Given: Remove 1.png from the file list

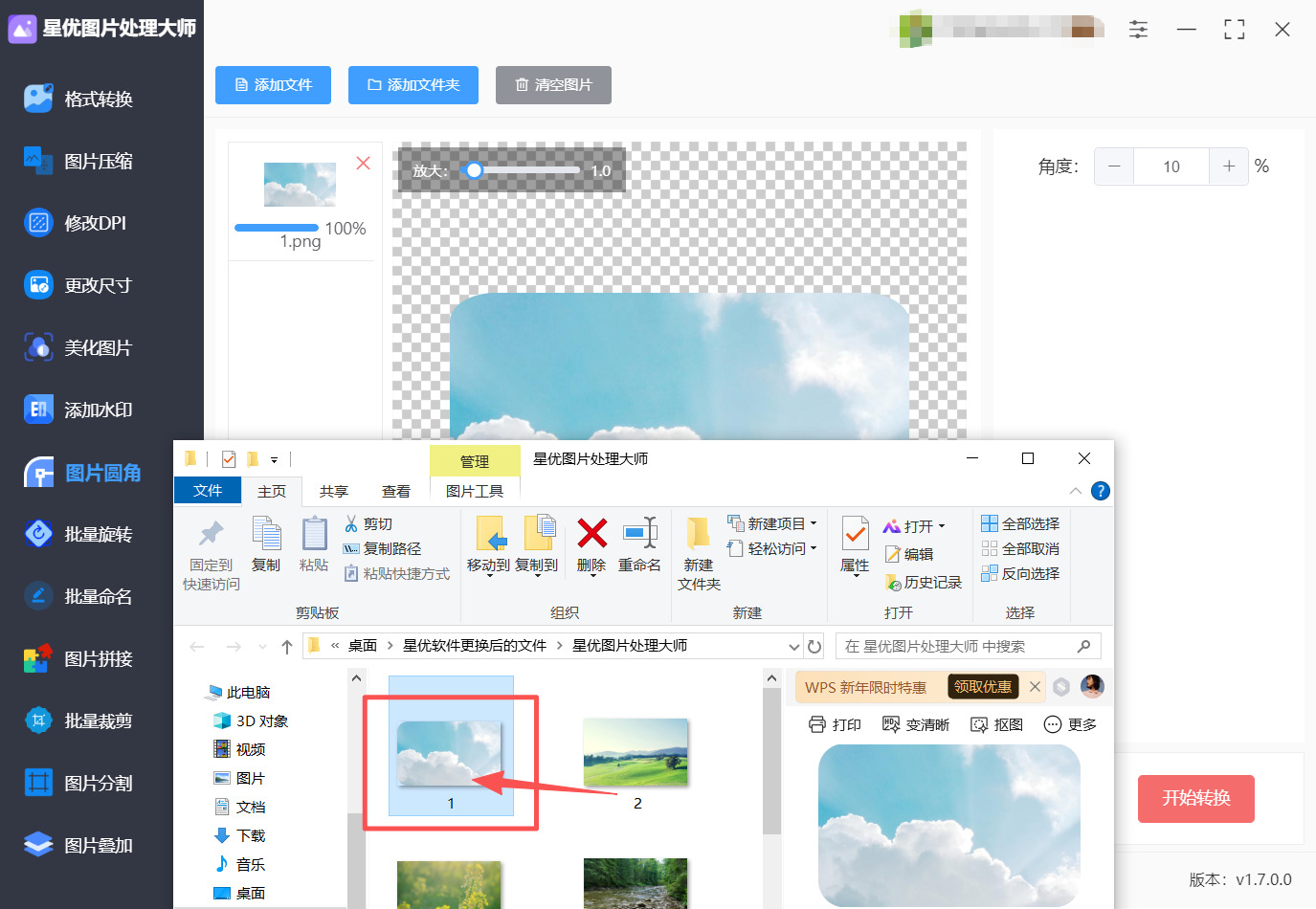Looking at the screenshot, I should point(364,164).
